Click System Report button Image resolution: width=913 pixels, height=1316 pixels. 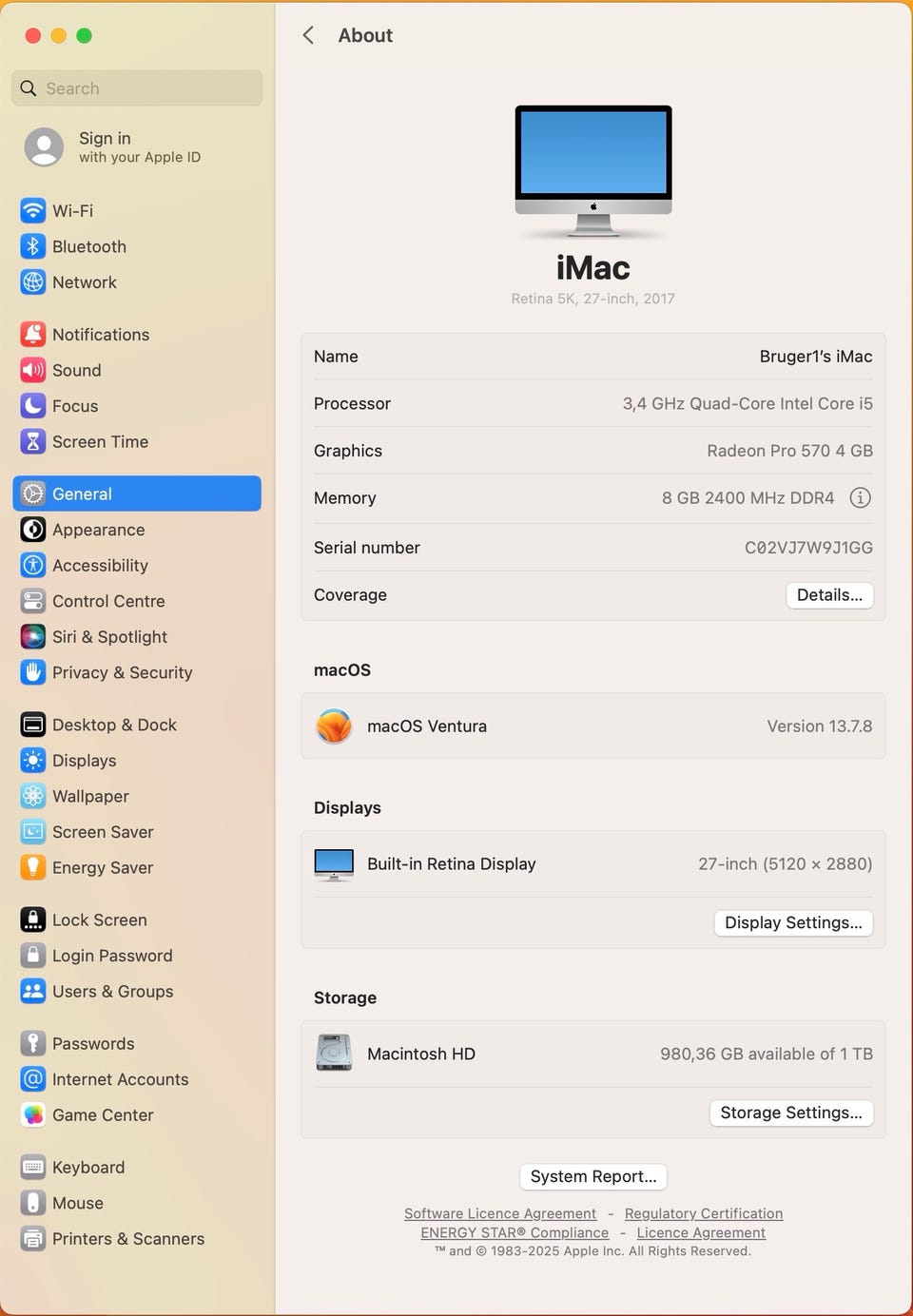(593, 1176)
